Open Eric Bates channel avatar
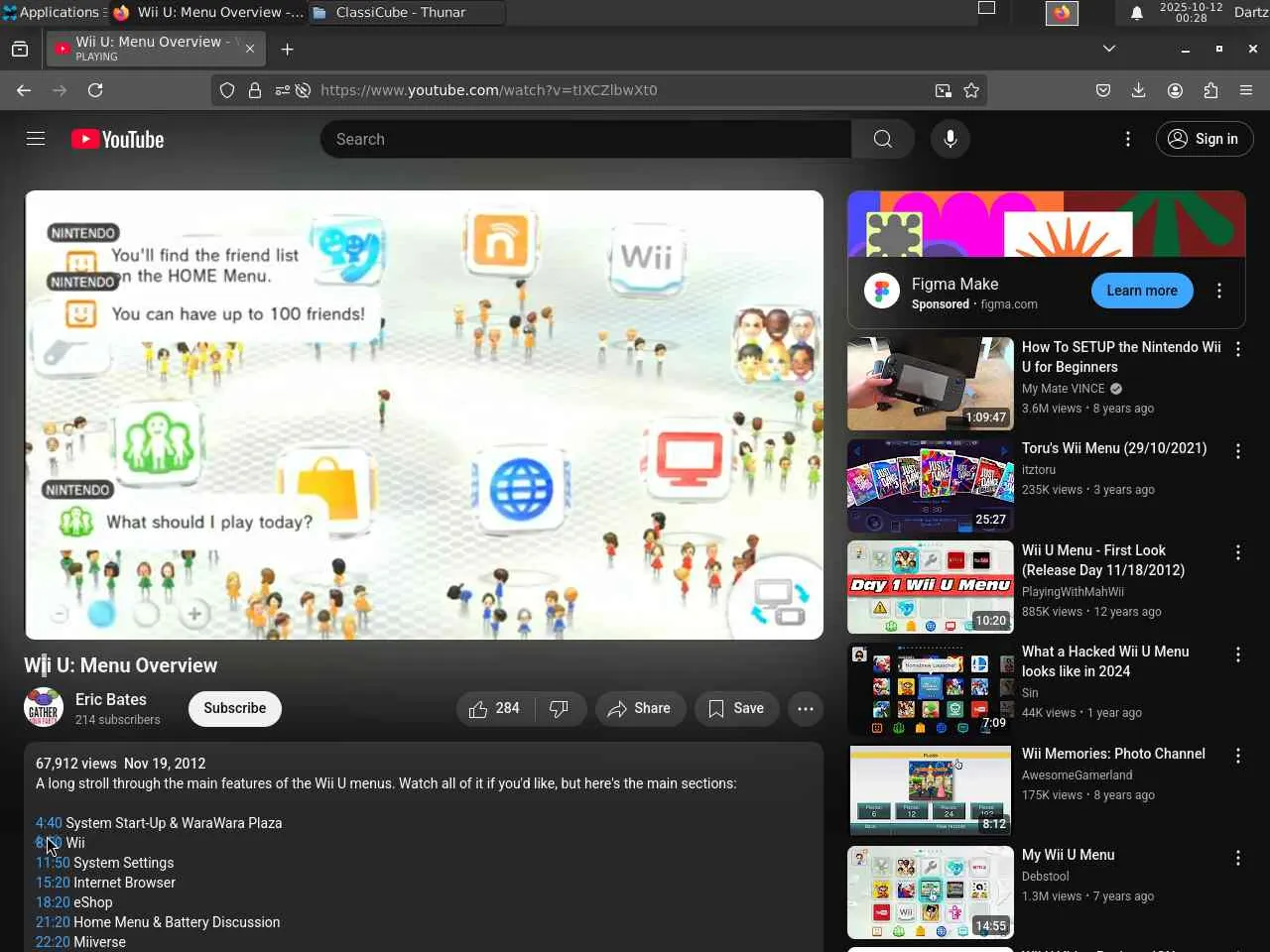 (x=44, y=708)
